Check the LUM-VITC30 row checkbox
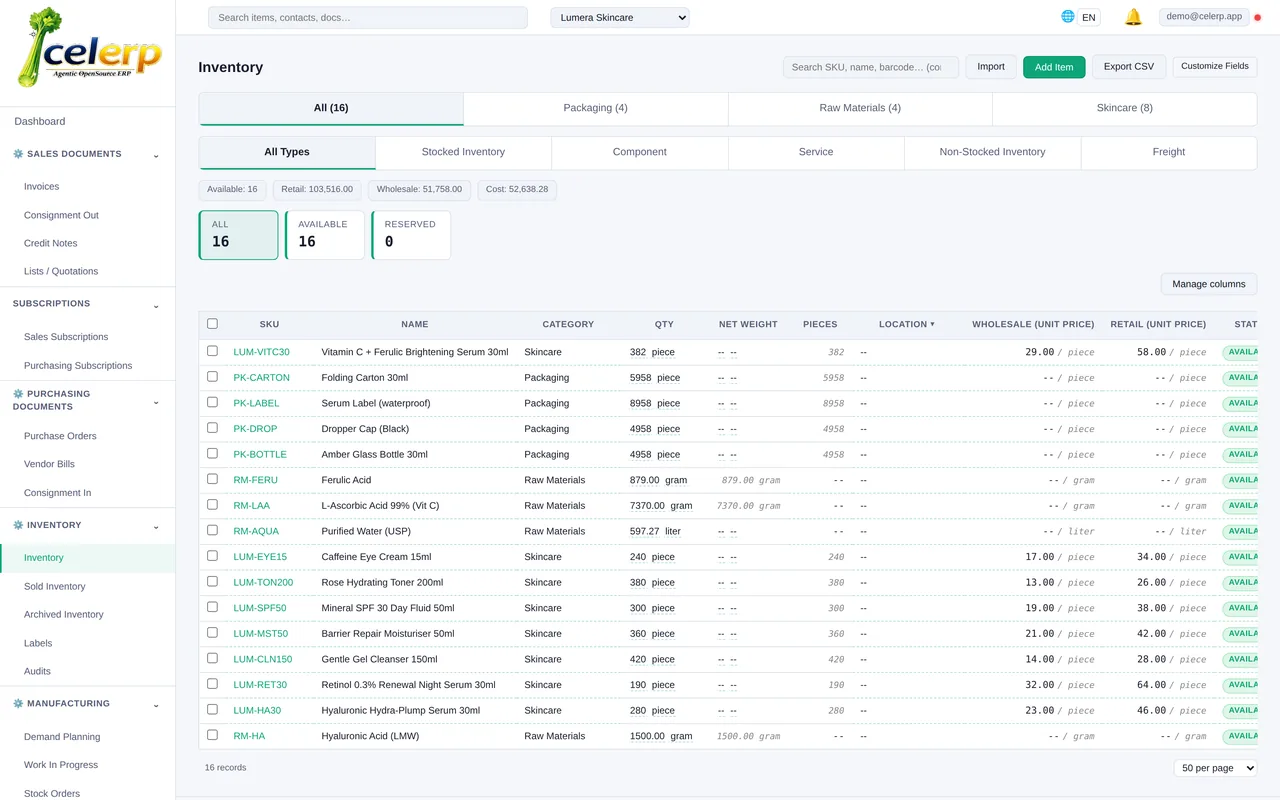This screenshot has height=800, width=1280. click(x=212, y=351)
